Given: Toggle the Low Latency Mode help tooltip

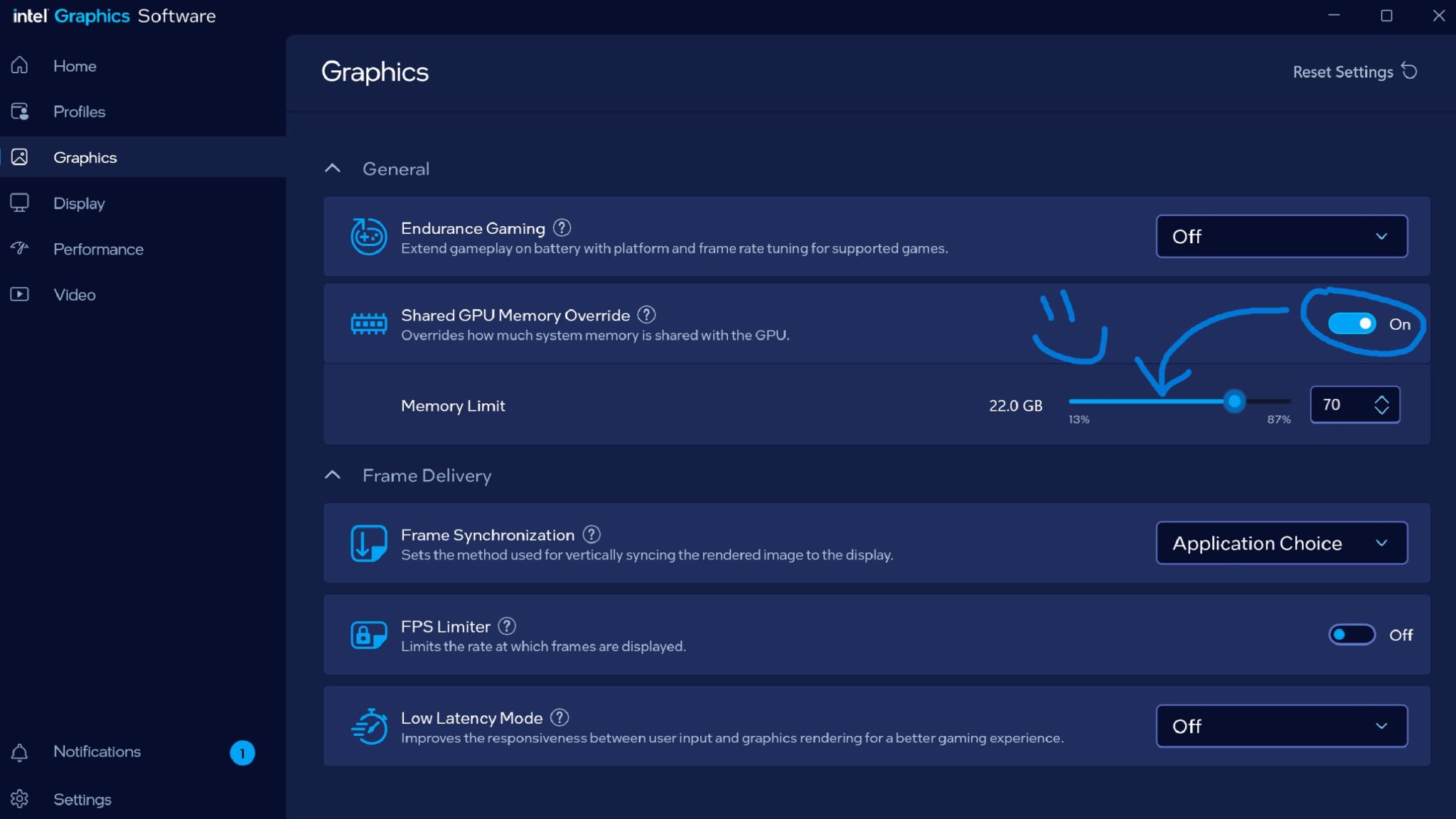Looking at the screenshot, I should click(x=559, y=717).
